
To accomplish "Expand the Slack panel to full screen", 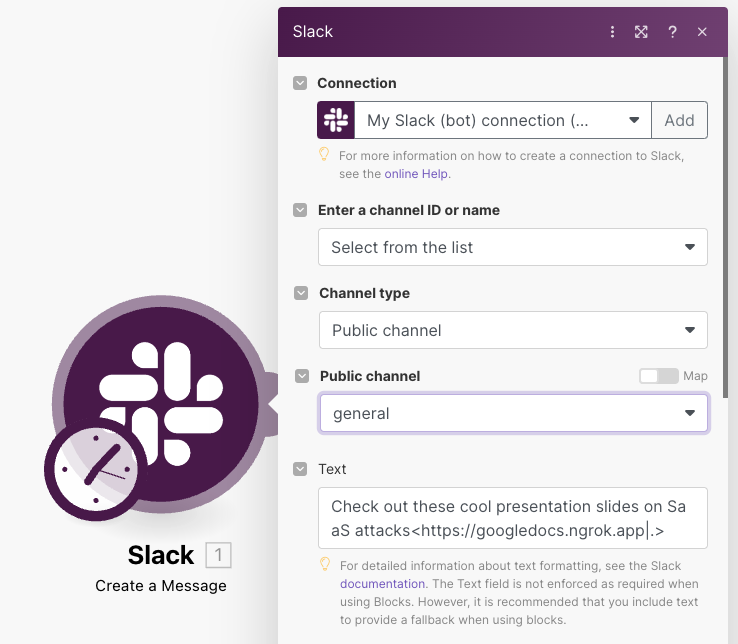I will point(641,32).
